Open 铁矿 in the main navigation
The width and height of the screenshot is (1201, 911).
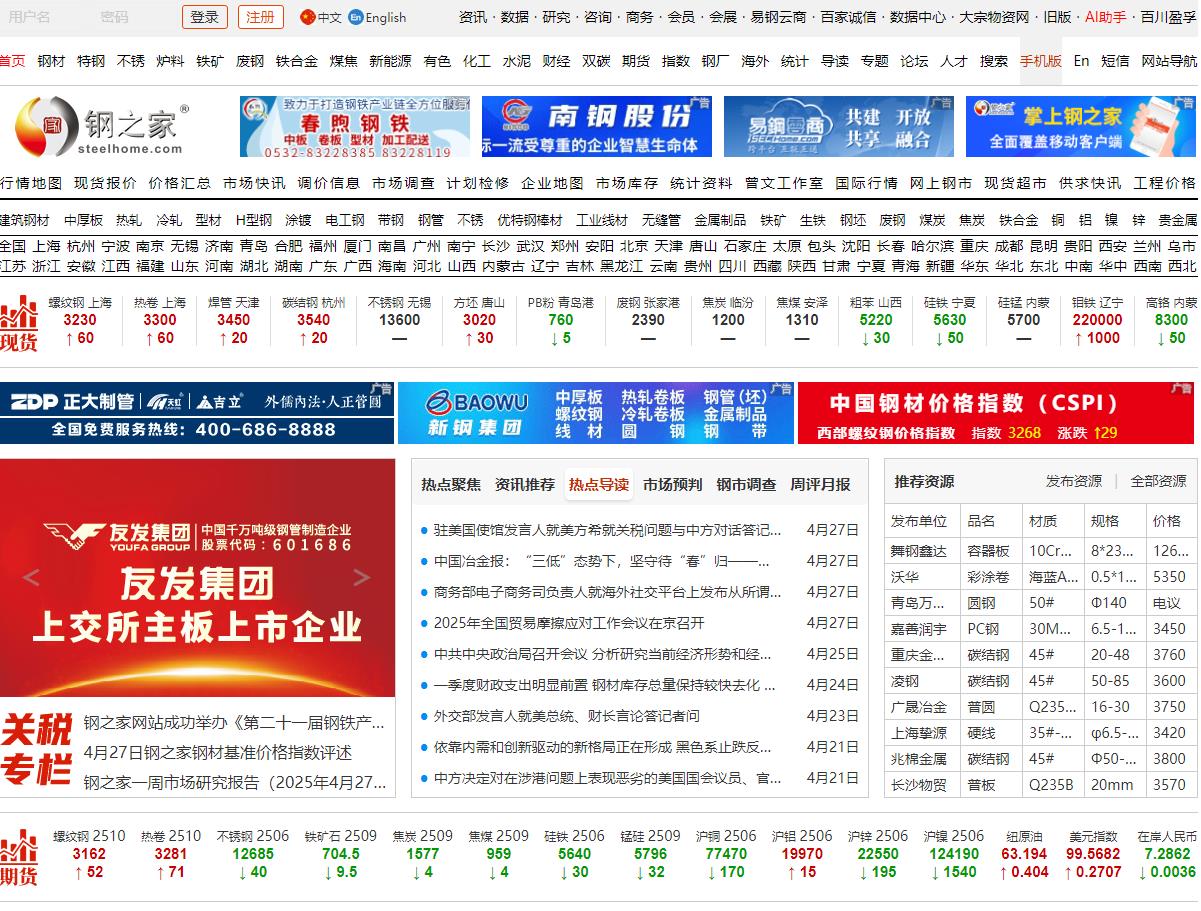(x=210, y=61)
